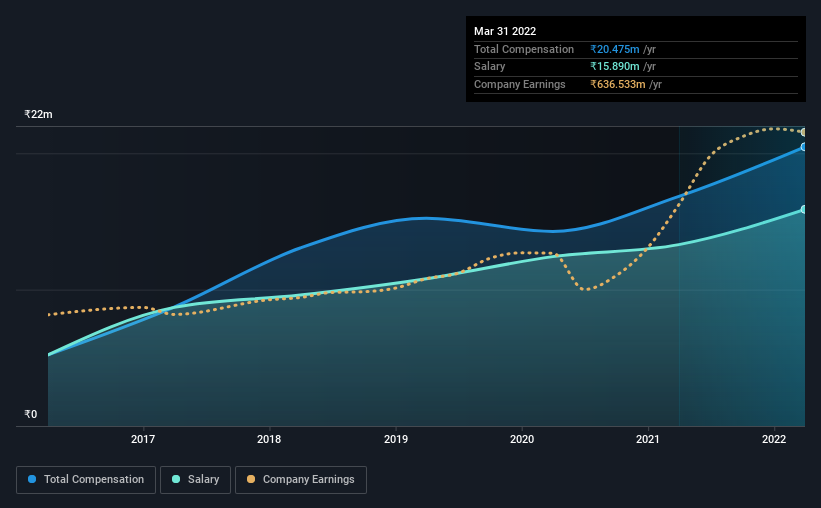The height and width of the screenshot is (508, 821).
Task: Select the Salary end marker on chart
Action: pos(803,209)
